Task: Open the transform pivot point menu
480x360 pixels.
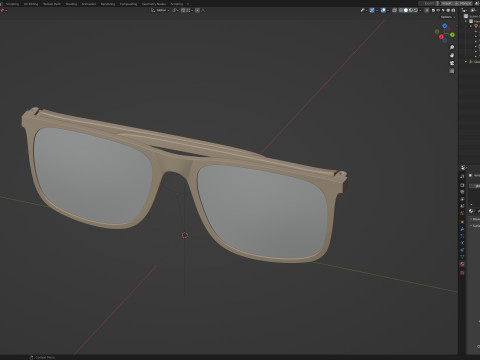Action: pos(176,10)
